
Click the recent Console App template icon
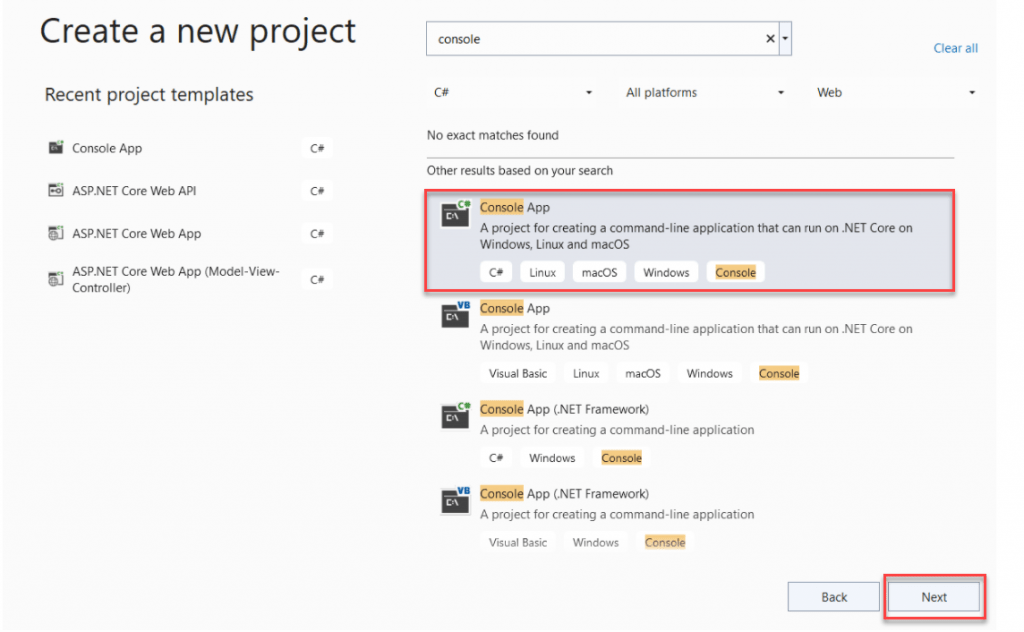56,148
